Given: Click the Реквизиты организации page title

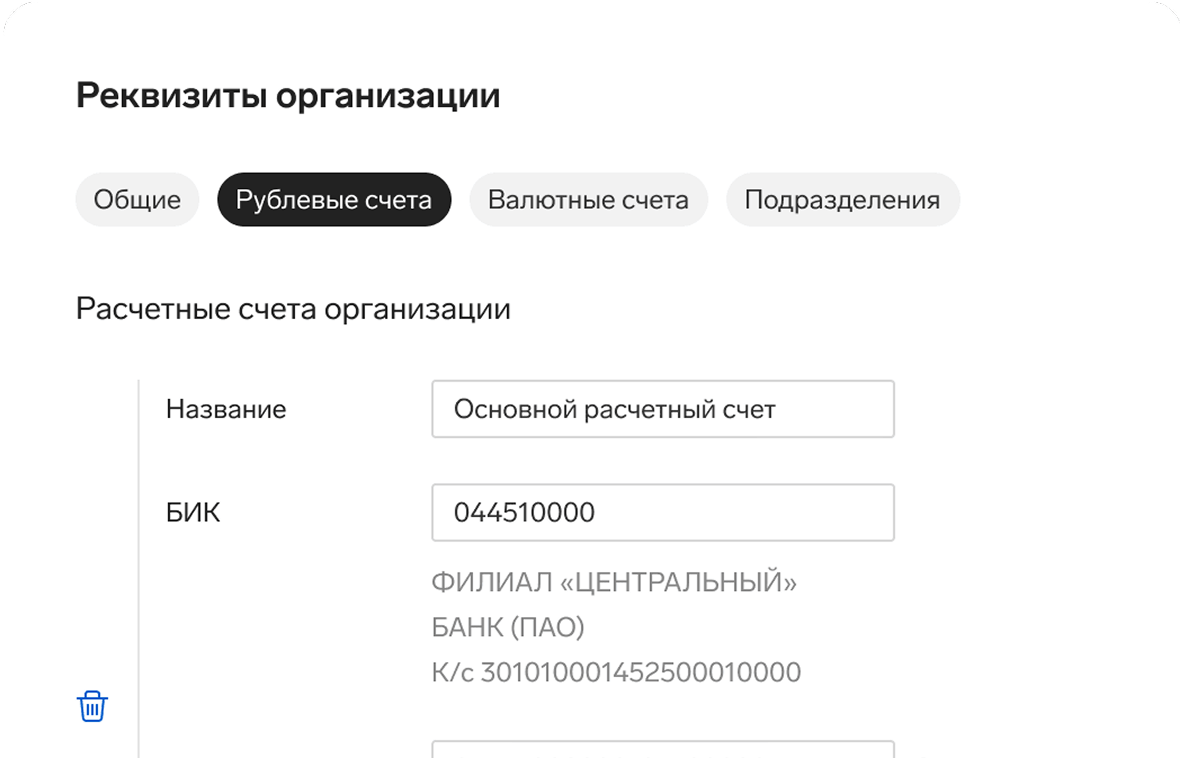Looking at the screenshot, I should click(287, 94).
